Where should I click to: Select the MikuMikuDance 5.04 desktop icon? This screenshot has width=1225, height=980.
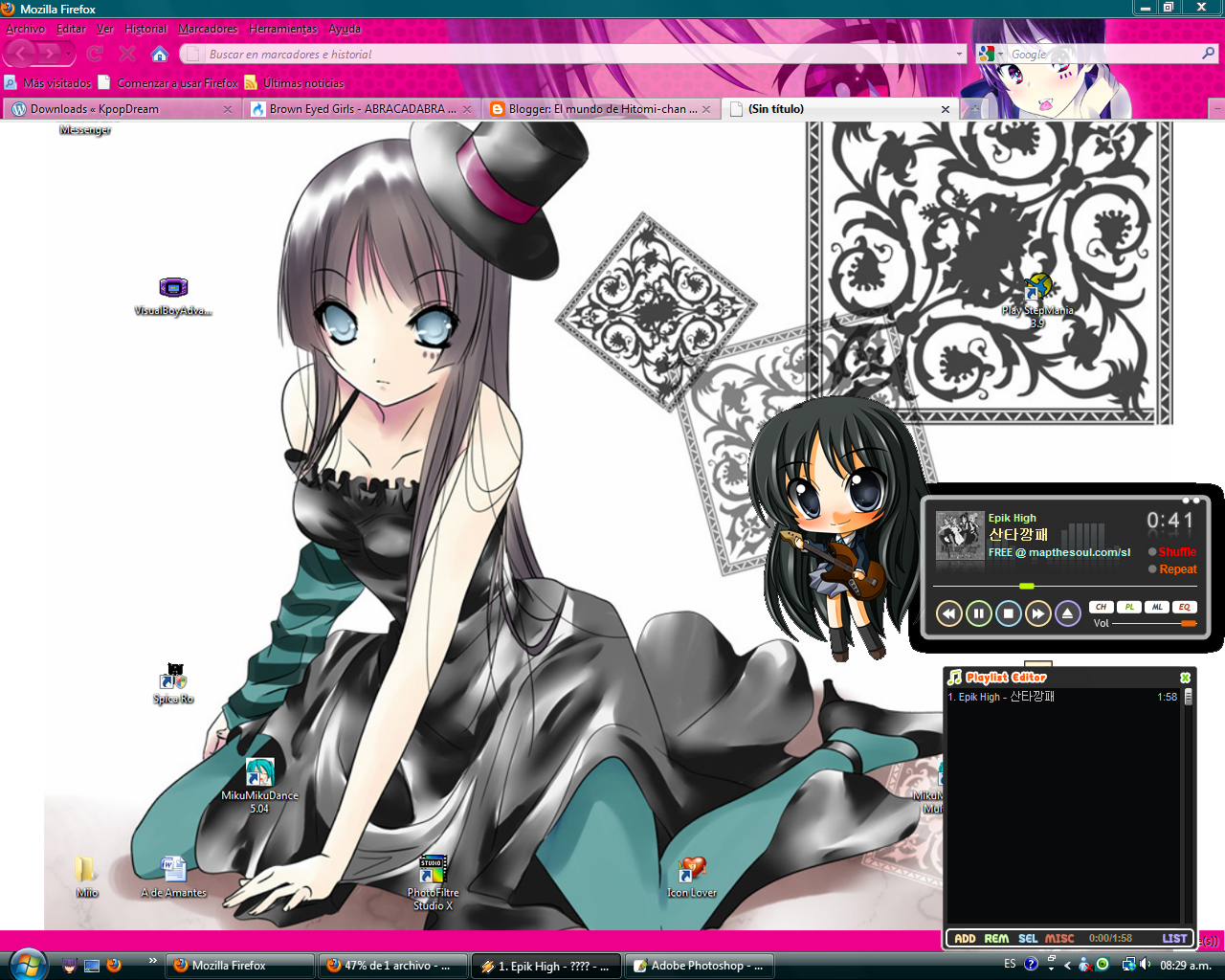[x=259, y=786]
